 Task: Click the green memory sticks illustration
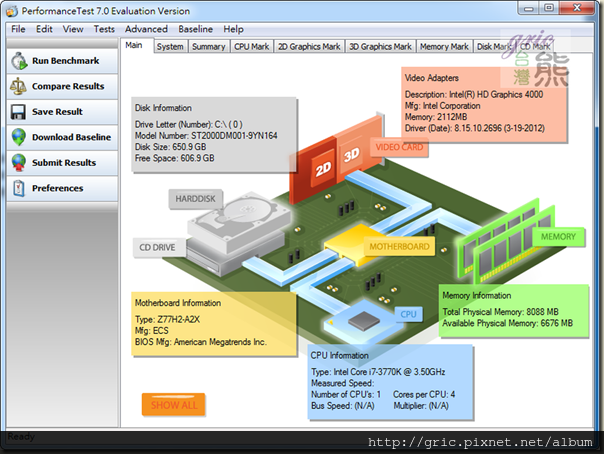[505, 241]
